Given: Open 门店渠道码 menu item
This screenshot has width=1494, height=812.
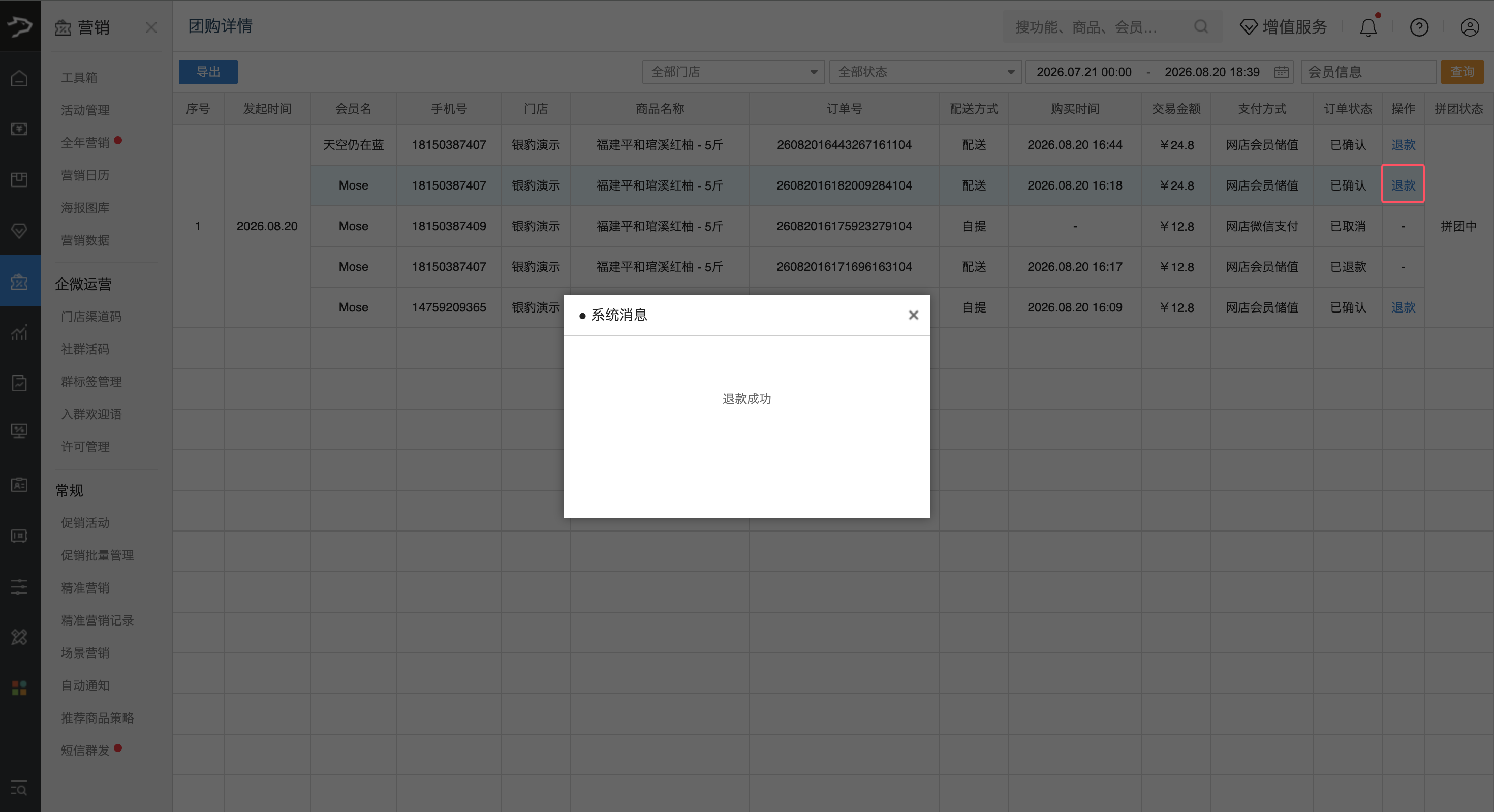Looking at the screenshot, I should [x=91, y=317].
